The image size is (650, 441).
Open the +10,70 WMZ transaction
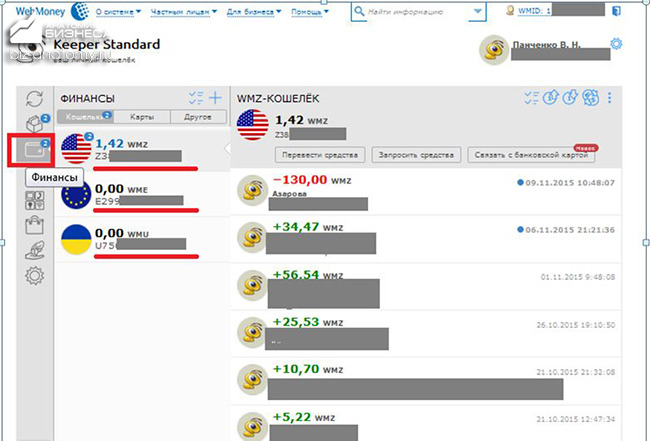pyautogui.click(x=426, y=381)
